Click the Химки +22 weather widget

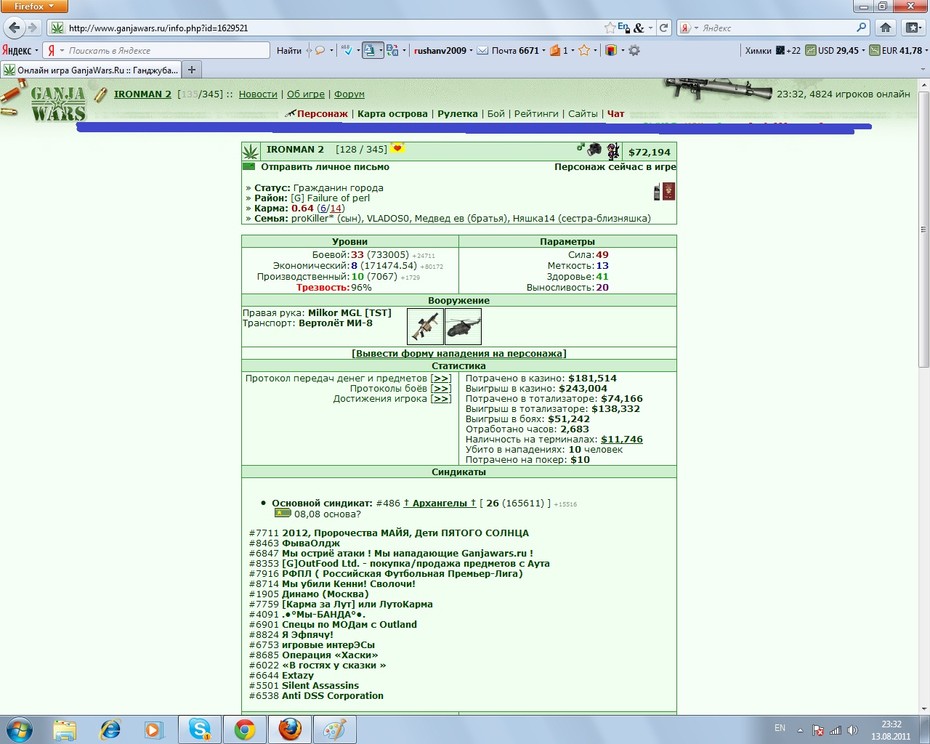pos(772,50)
